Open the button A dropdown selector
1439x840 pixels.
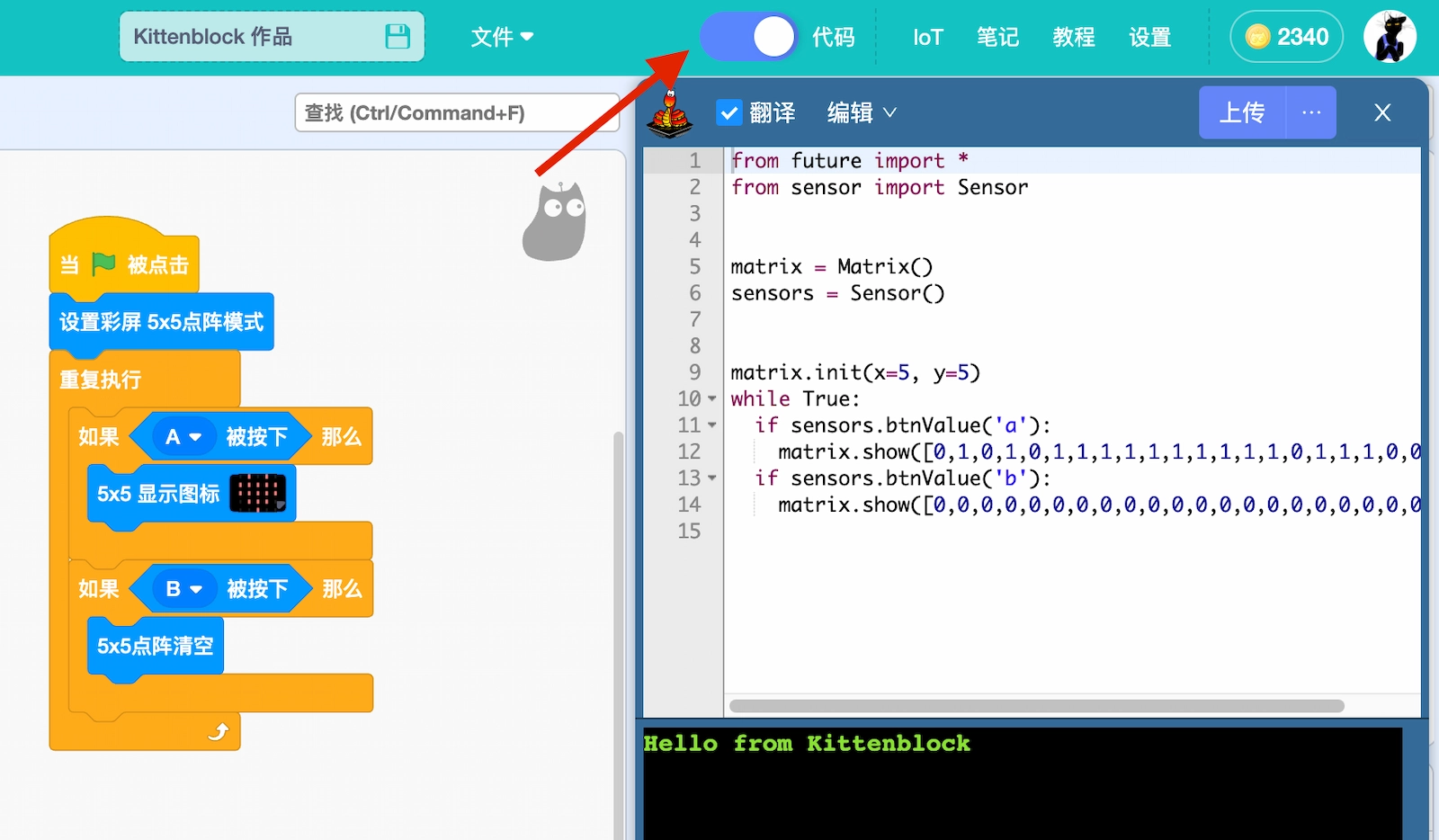(x=183, y=437)
